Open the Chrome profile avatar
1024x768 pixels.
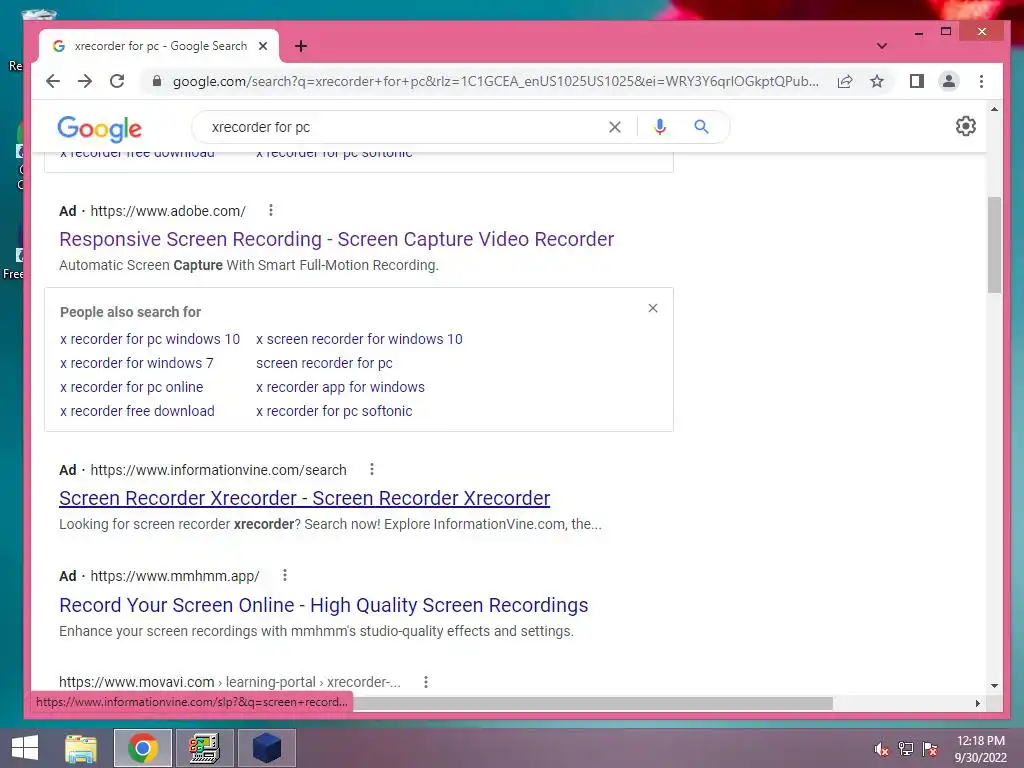(948, 81)
